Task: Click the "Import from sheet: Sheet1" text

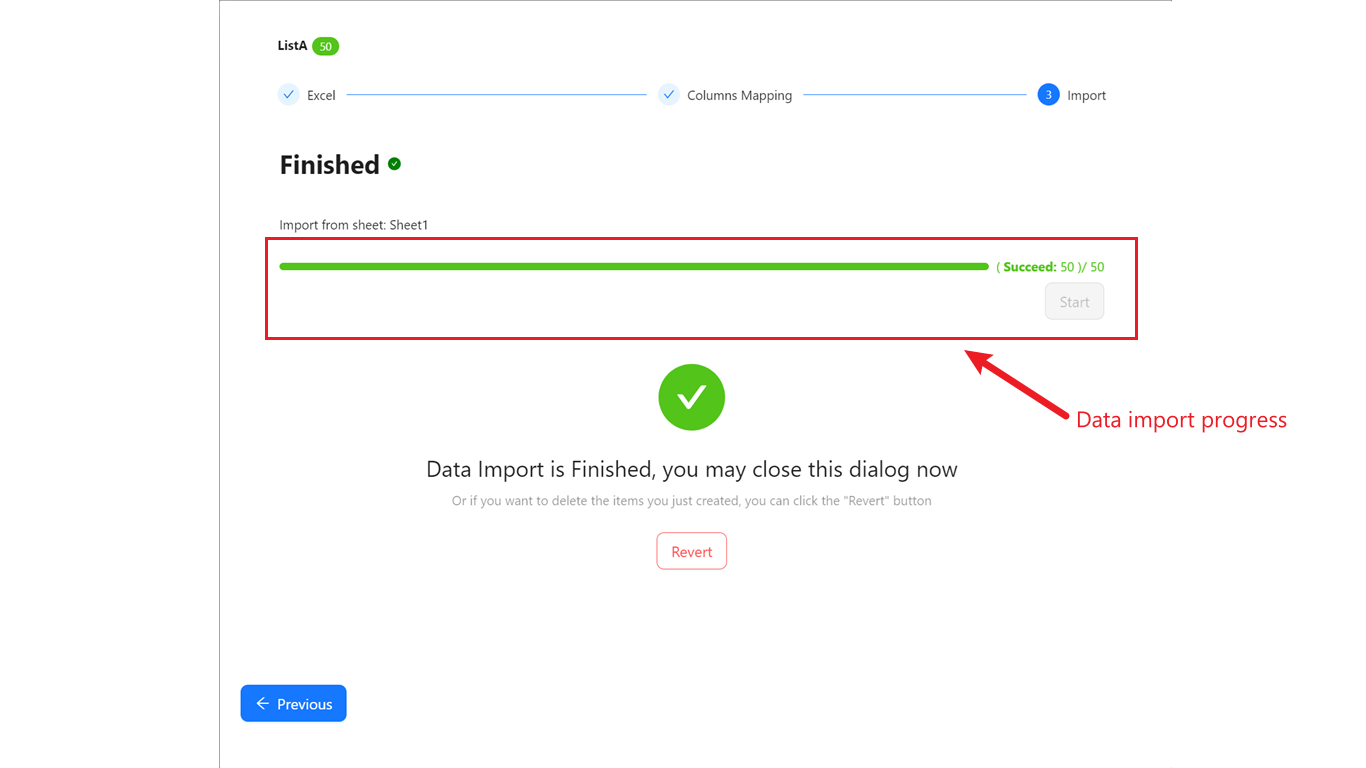Action: pyautogui.click(x=353, y=225)
